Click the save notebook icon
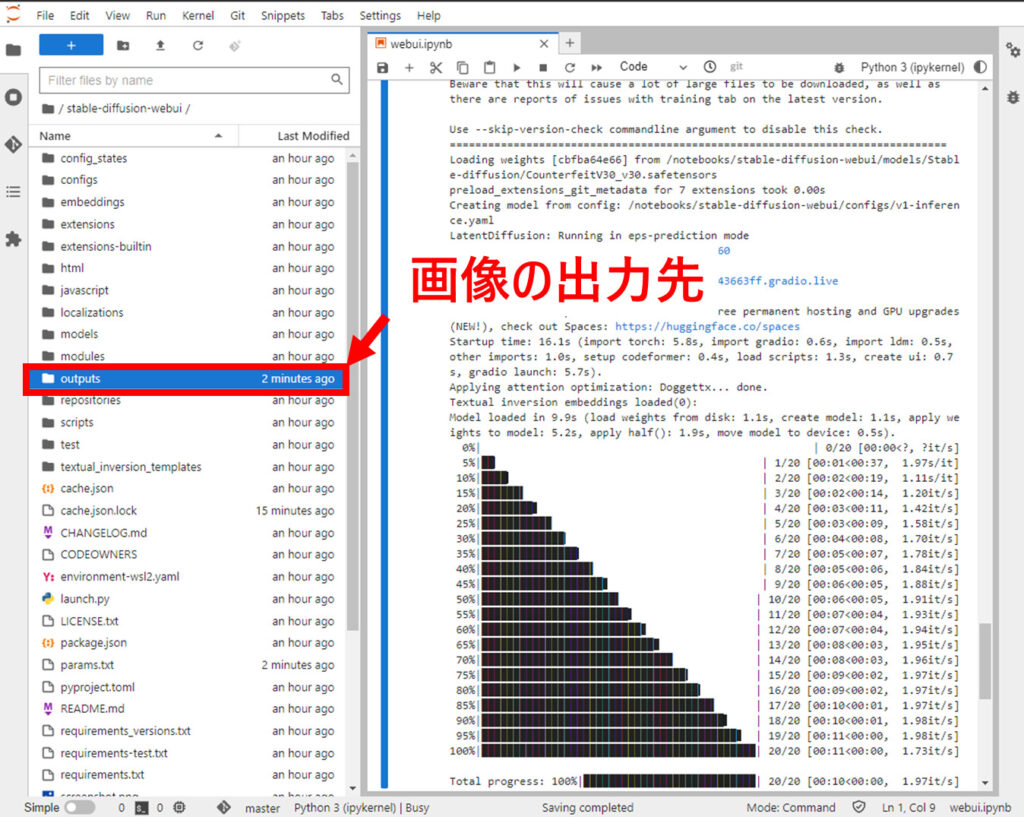The image size is (1024, 817). tap(383, 67)
